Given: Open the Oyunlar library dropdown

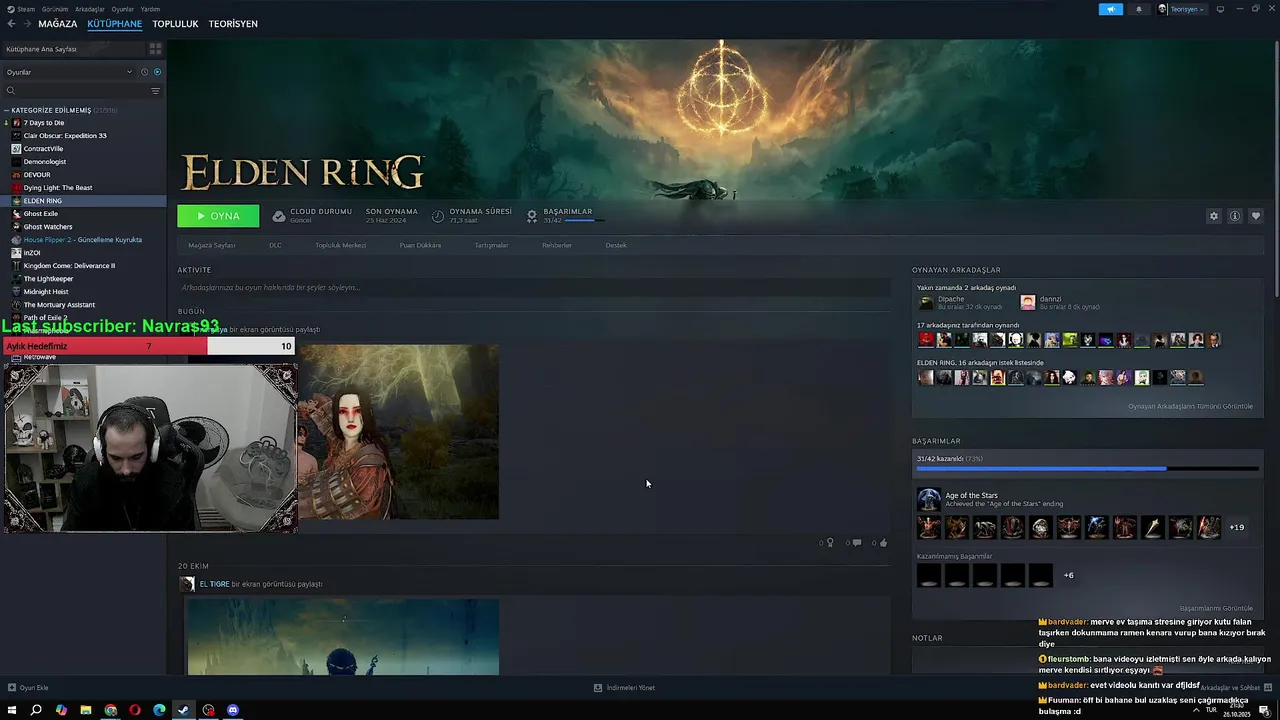Looking at the screenshot, I should coord(69,72).
